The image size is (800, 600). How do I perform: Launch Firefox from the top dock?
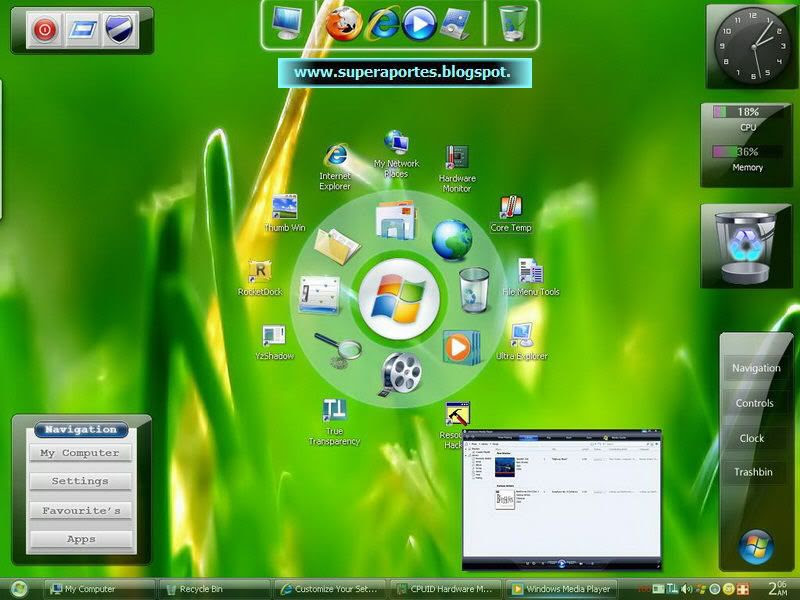(x=343, y=23)
